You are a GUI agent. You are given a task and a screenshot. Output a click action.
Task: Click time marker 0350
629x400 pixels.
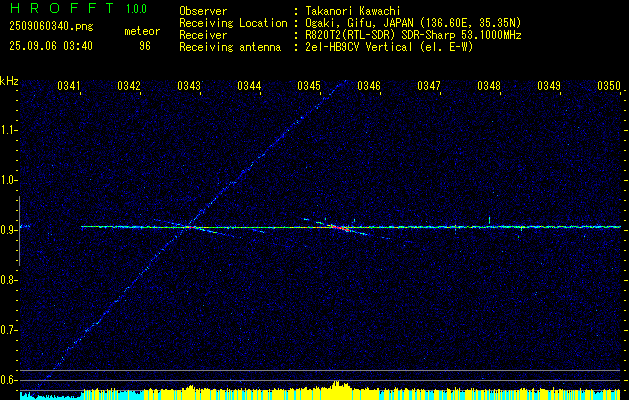tap(609, 85)
